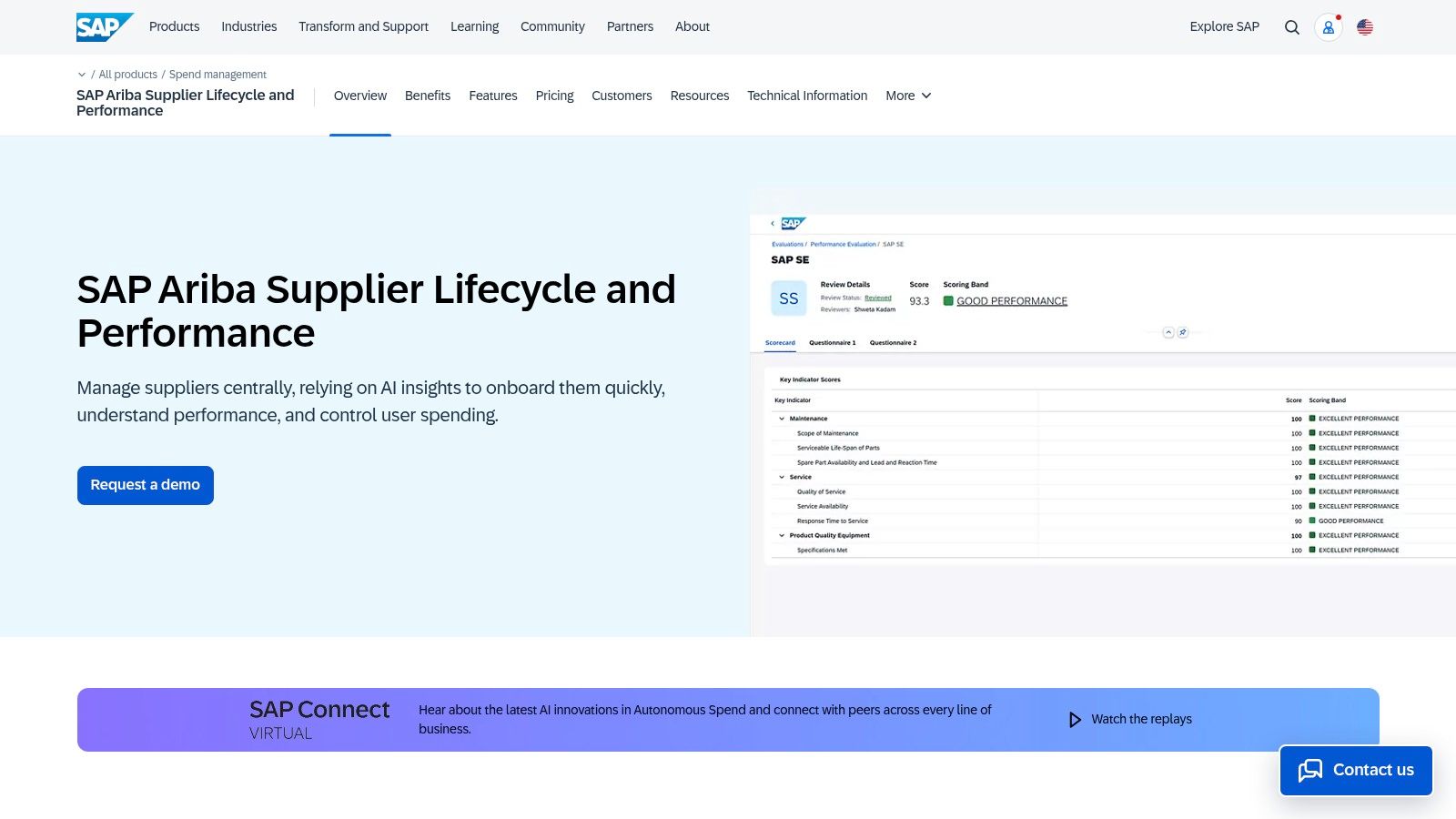Click the banner text "Hear about the latest AI innovations"
Screen dimensions: 1456x819
pos(705,719)
